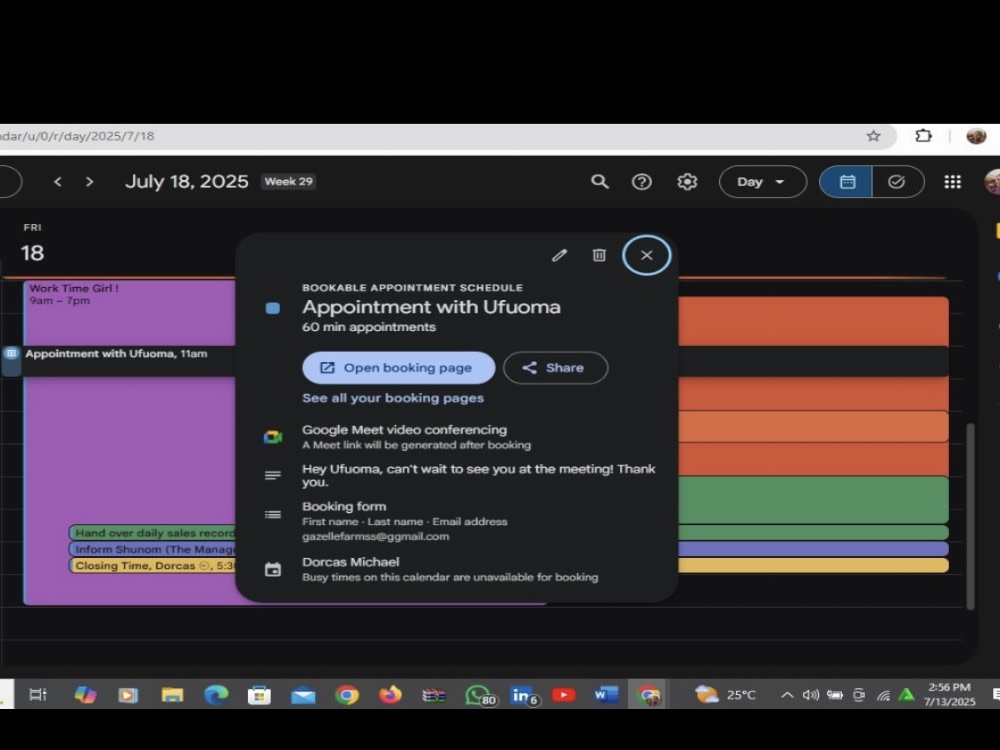Open Task View in the taskbar
Viewport: 1000px width, 750px height.
[38, 695]
